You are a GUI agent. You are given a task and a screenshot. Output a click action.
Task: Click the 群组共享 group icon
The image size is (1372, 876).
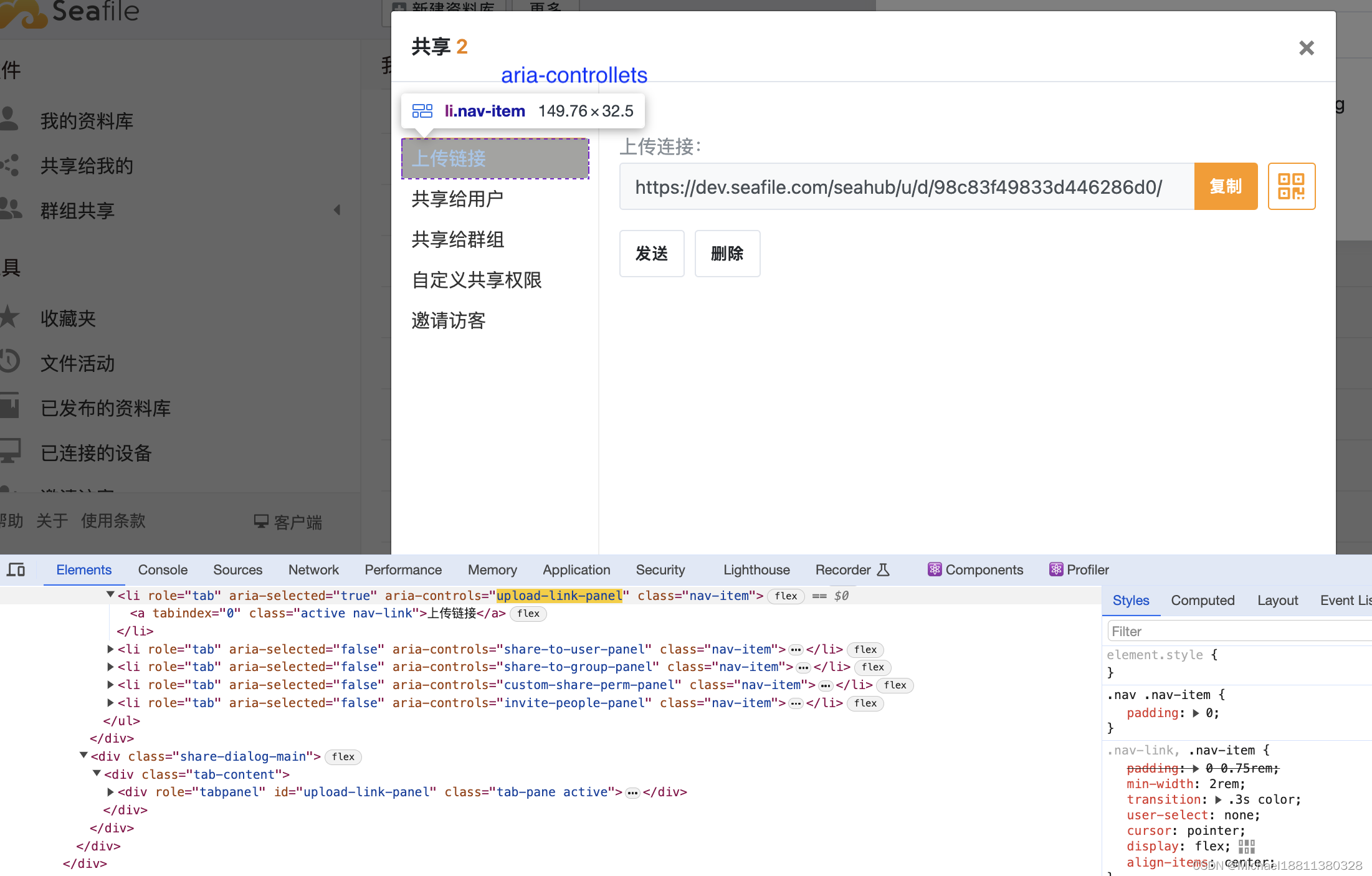click(10, 209)
